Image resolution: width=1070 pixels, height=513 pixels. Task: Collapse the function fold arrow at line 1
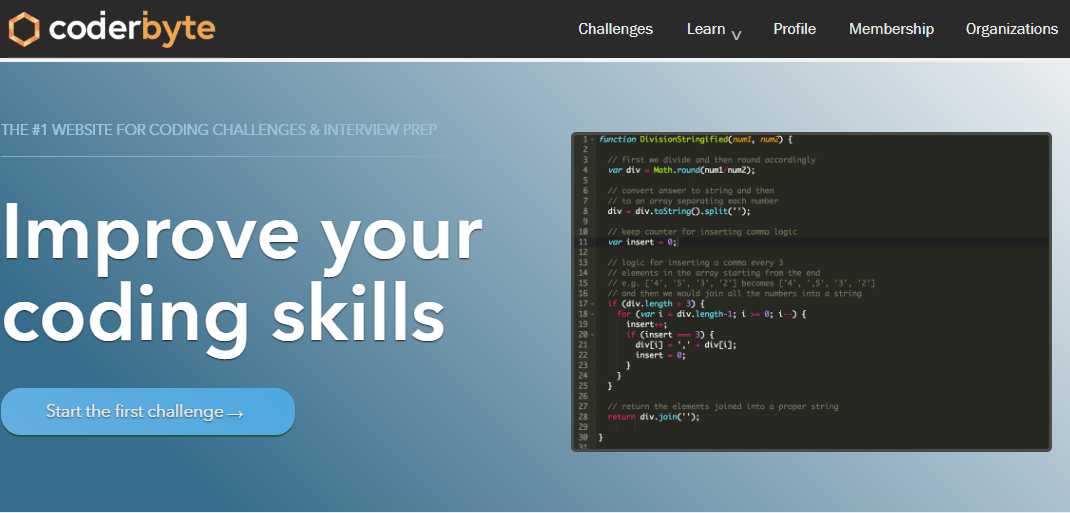[x=592, y=139]
